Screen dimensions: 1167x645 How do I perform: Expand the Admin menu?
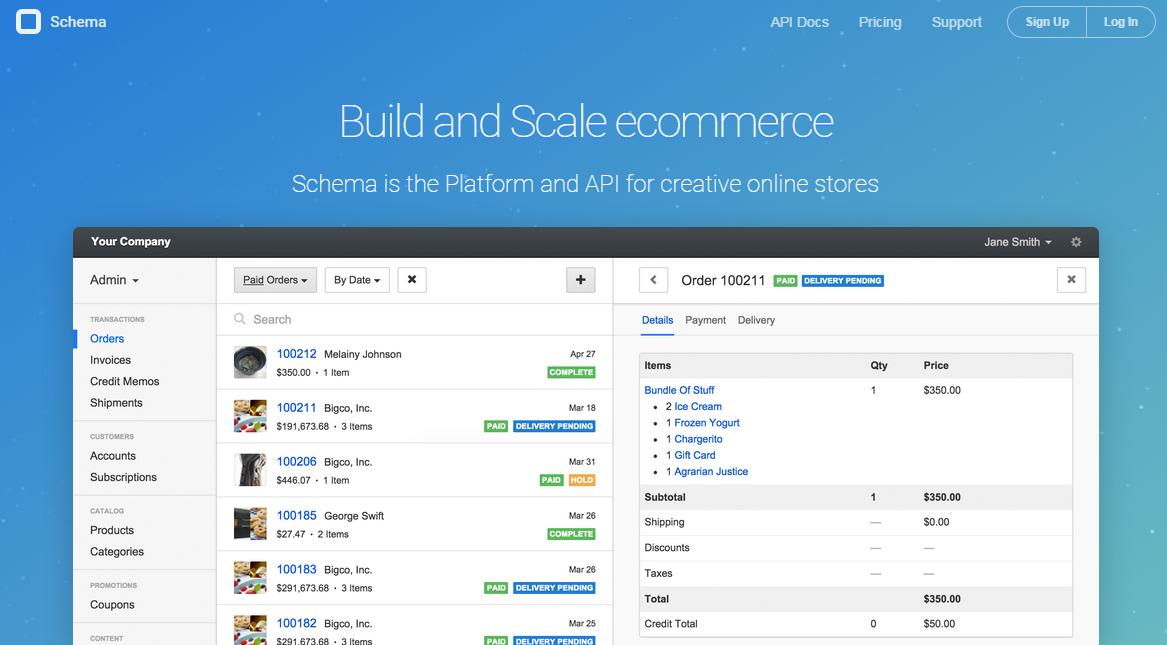(x=113, y=280)
